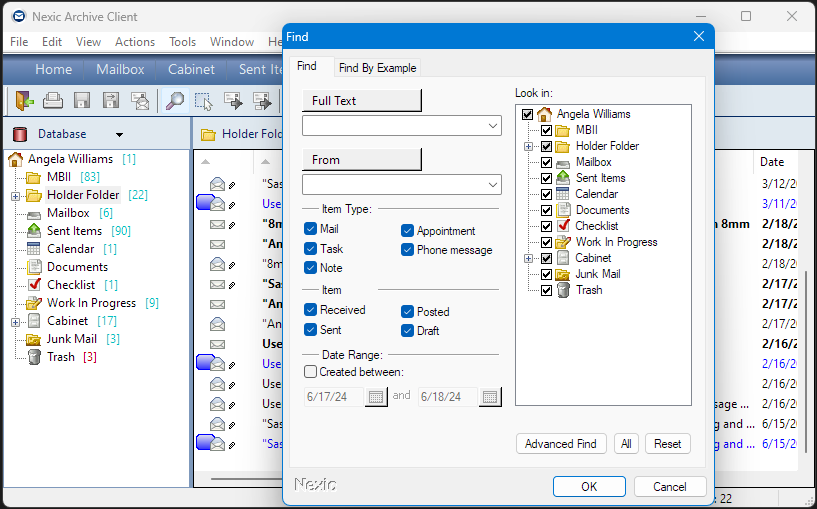The image size is (817, 509).
Task: Open the Full Text dropdown list
Action: pos(494,126)
